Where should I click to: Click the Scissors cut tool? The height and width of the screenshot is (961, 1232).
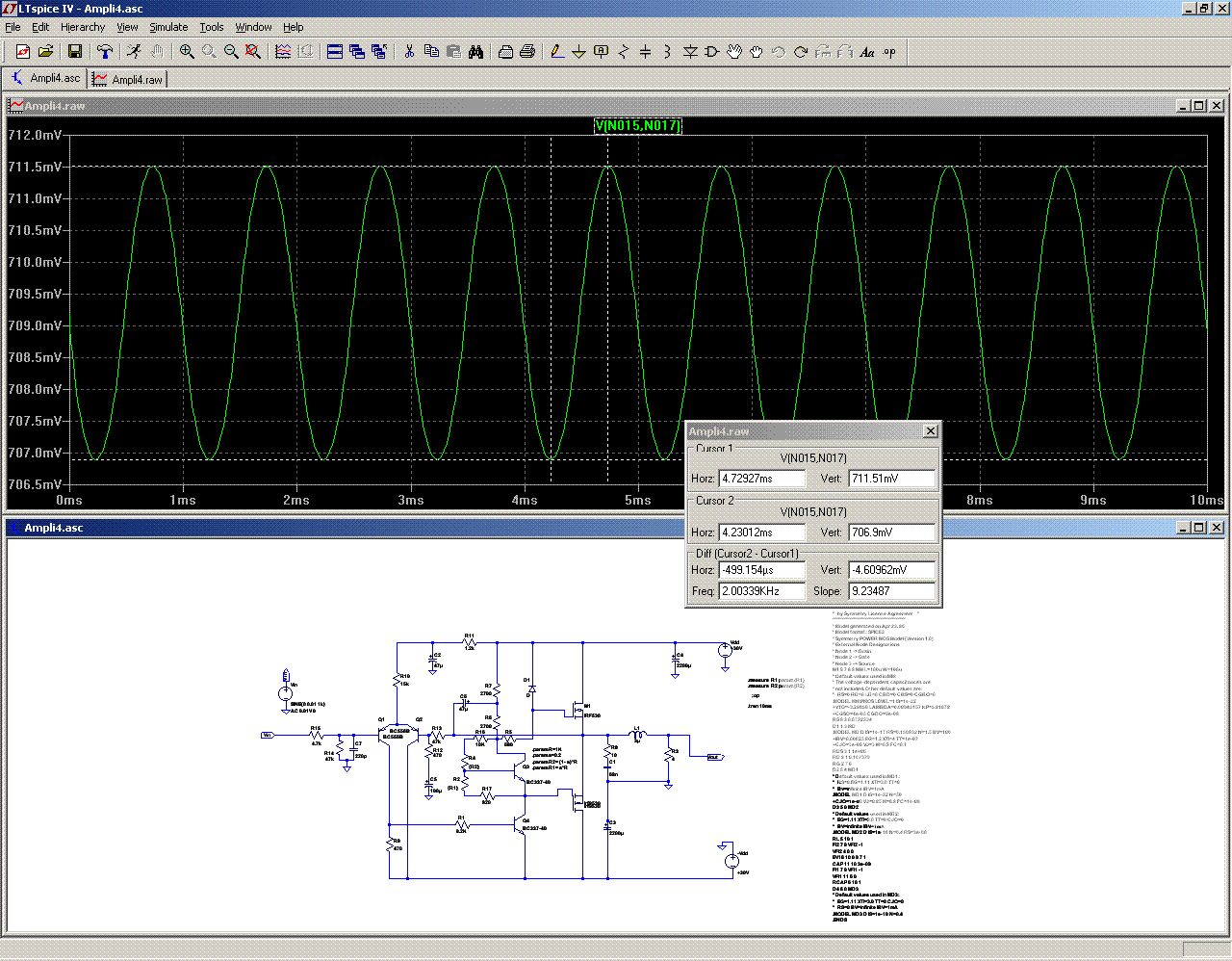point(409,52)
